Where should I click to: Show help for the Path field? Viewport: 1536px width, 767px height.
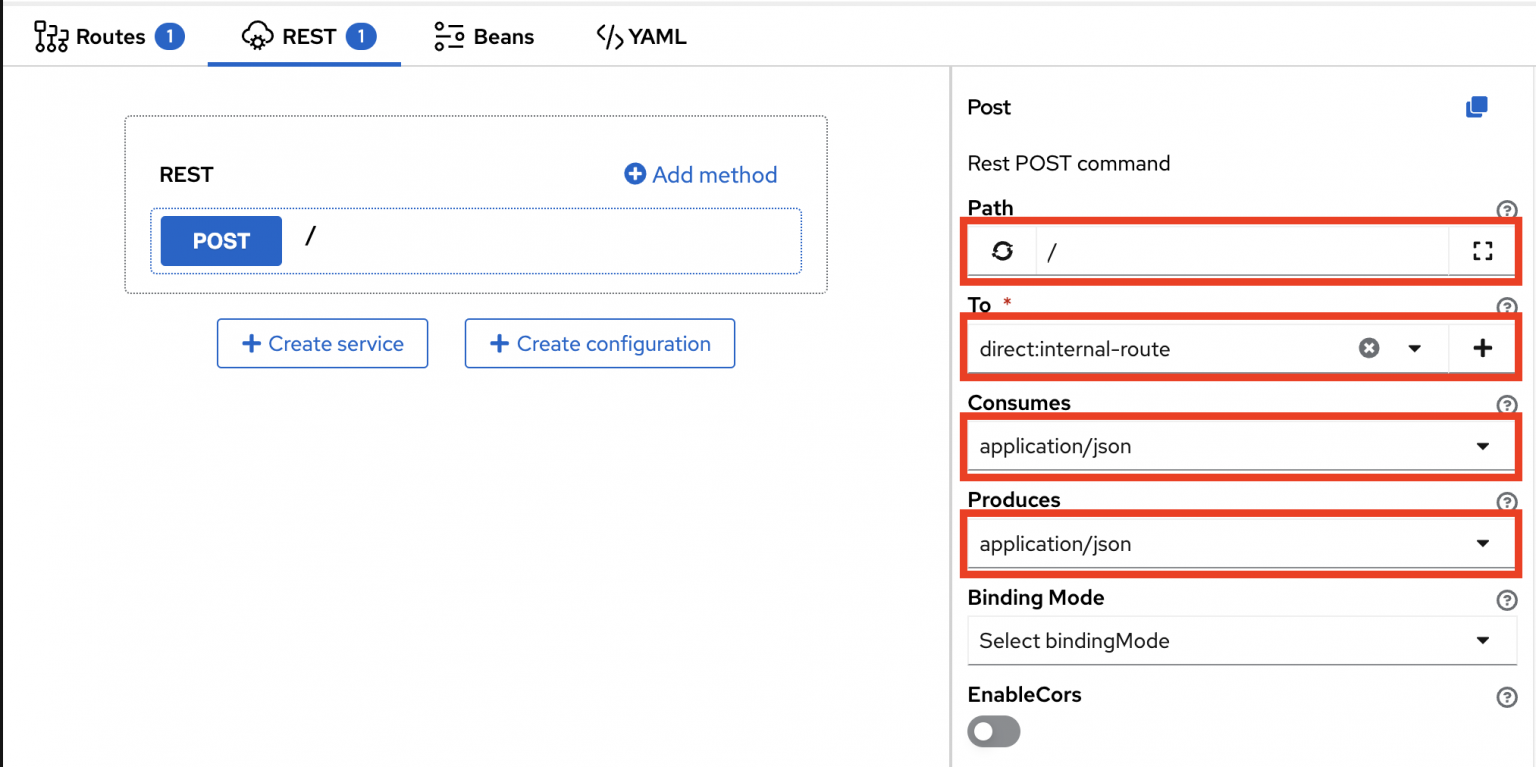1506,210
